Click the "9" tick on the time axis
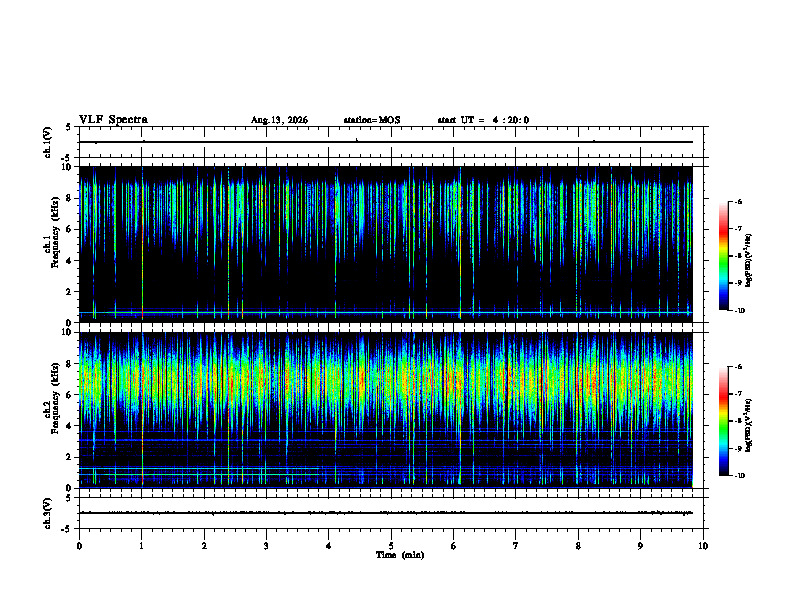Image resolution: width=792 pixels, height=612 pixels. [640, 546]
